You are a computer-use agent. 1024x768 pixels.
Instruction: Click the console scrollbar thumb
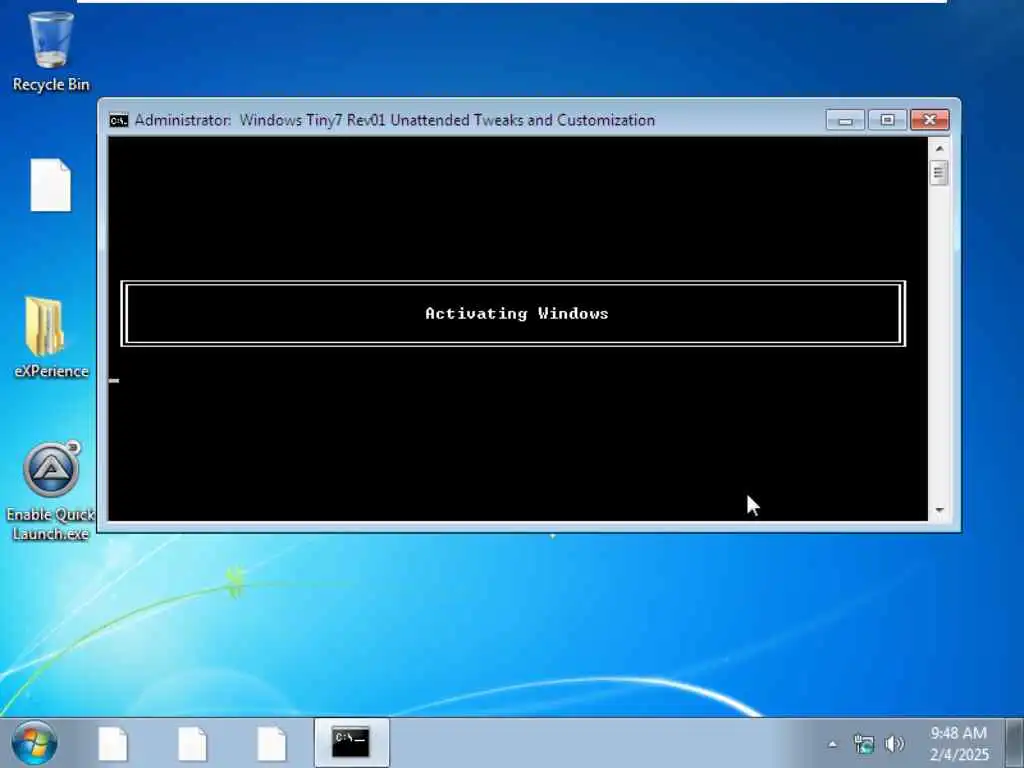[x=939, y=173]
